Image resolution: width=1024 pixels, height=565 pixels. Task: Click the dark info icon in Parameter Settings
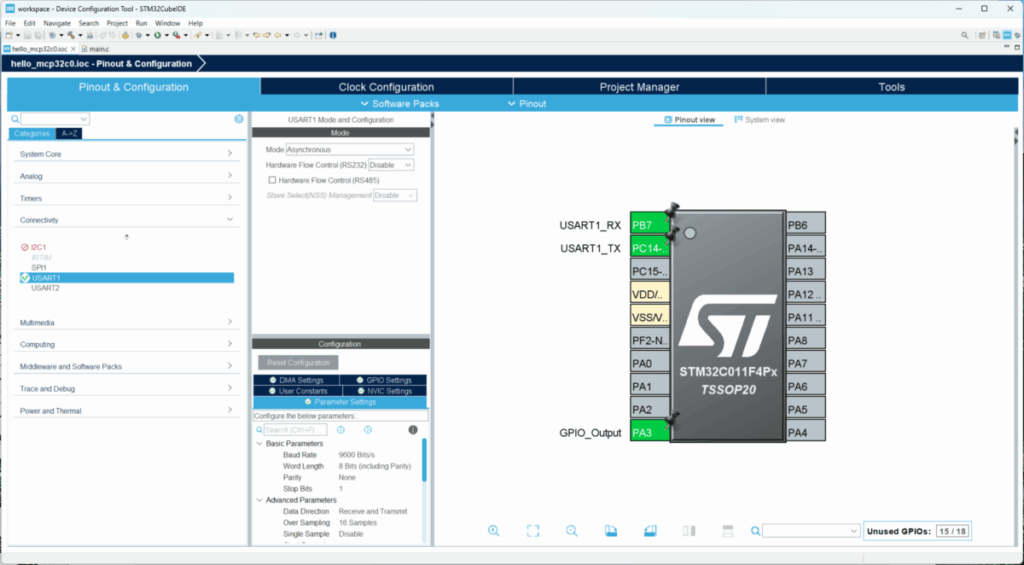pyautogui.click(x=413, y=430)
